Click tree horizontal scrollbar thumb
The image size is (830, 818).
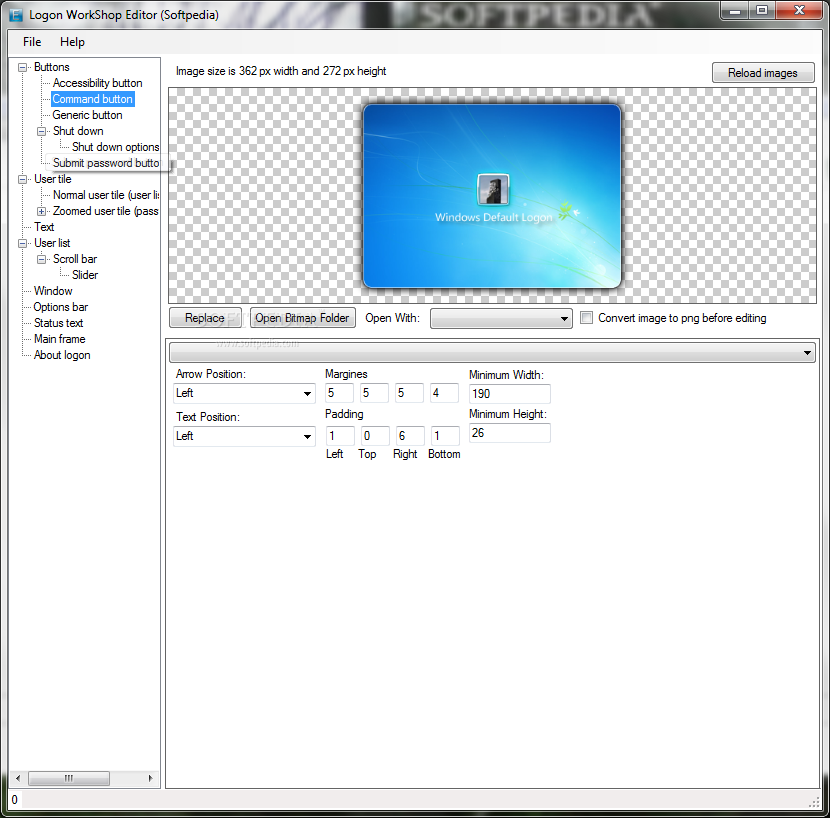coord(69,778)
